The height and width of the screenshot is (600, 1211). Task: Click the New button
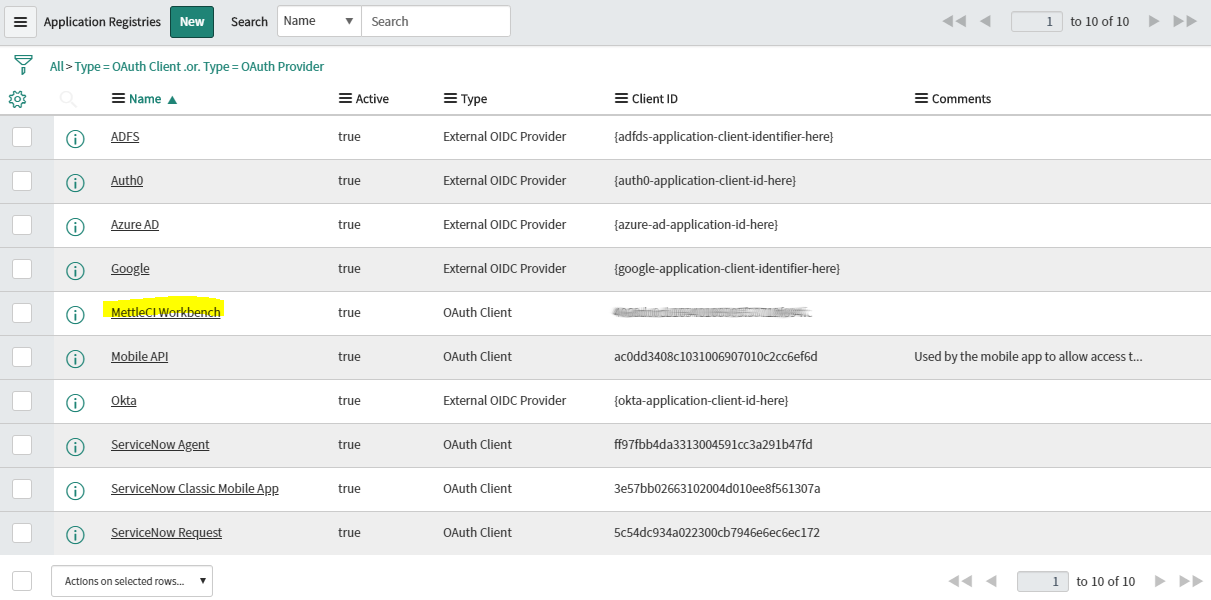tap(192, 22)
